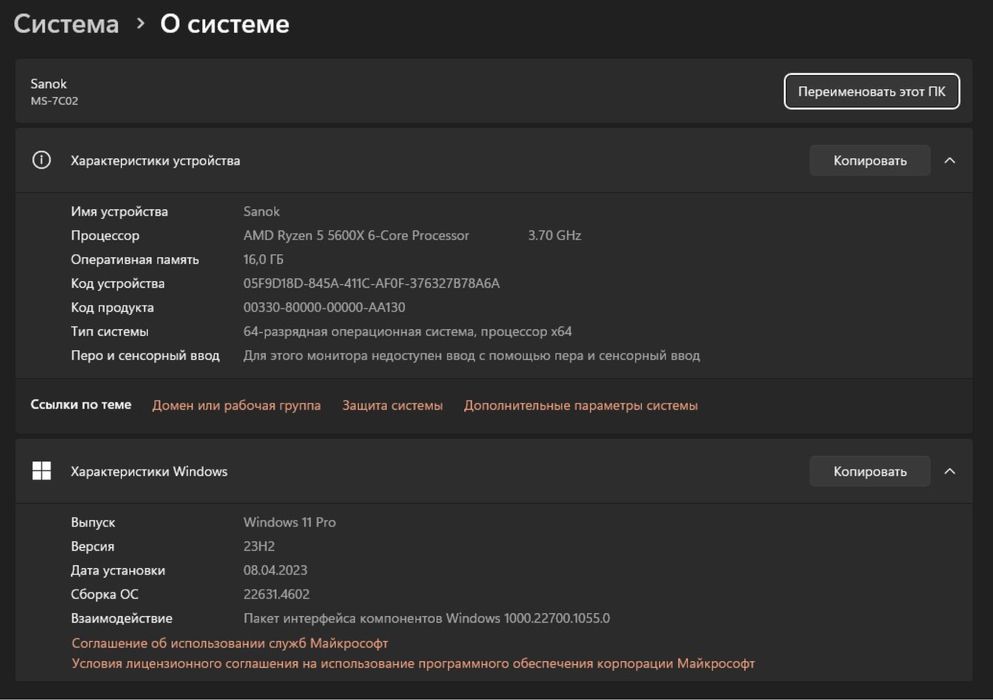Click the info icon beside Характеристики устройства
993x700 pixels.
pyautogui.click(x=41, y=160)
